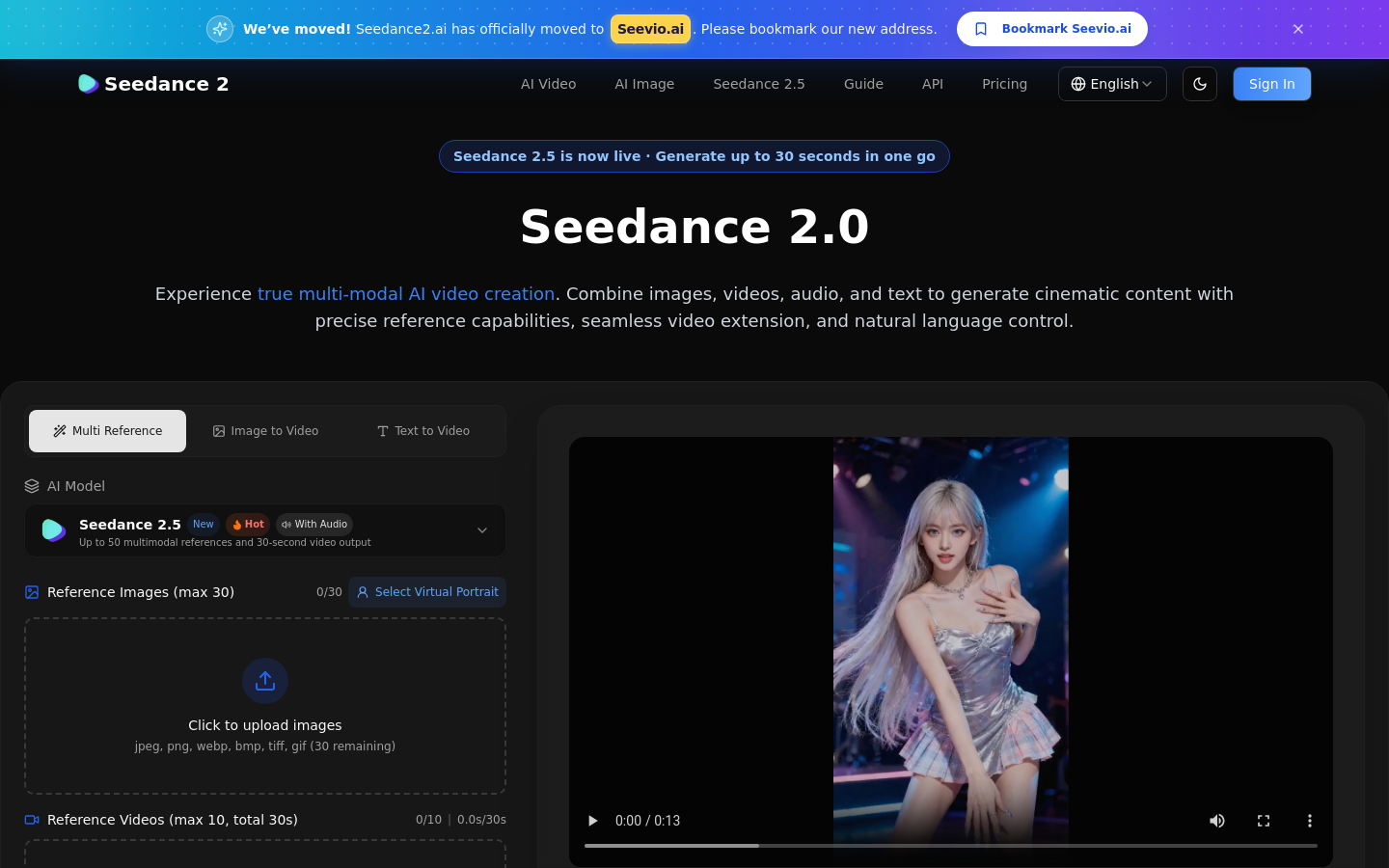Select the Multi Reference tab
The image size is (1389, 868).
[x=107, y=431]
